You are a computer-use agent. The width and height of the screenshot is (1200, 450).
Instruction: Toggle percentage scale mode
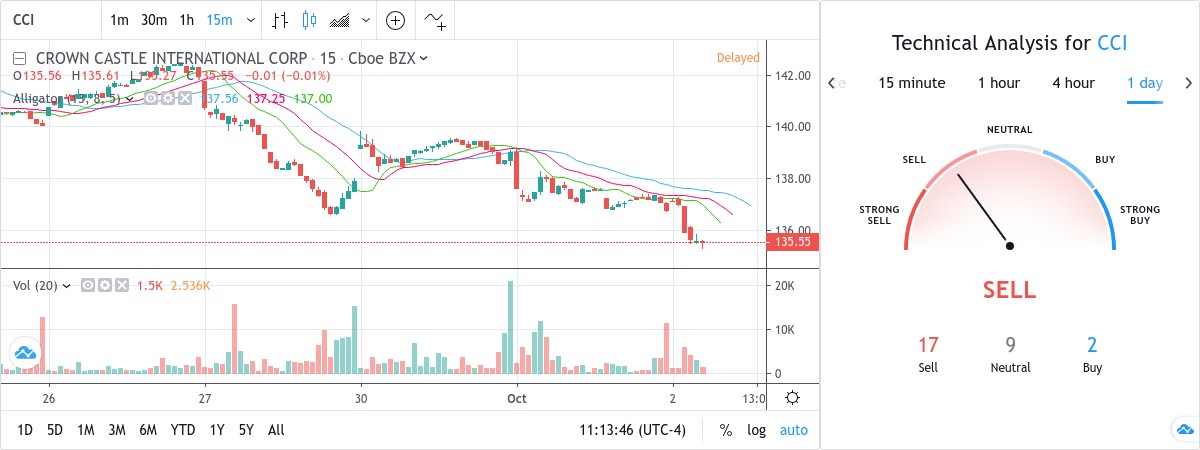[725, 430]
